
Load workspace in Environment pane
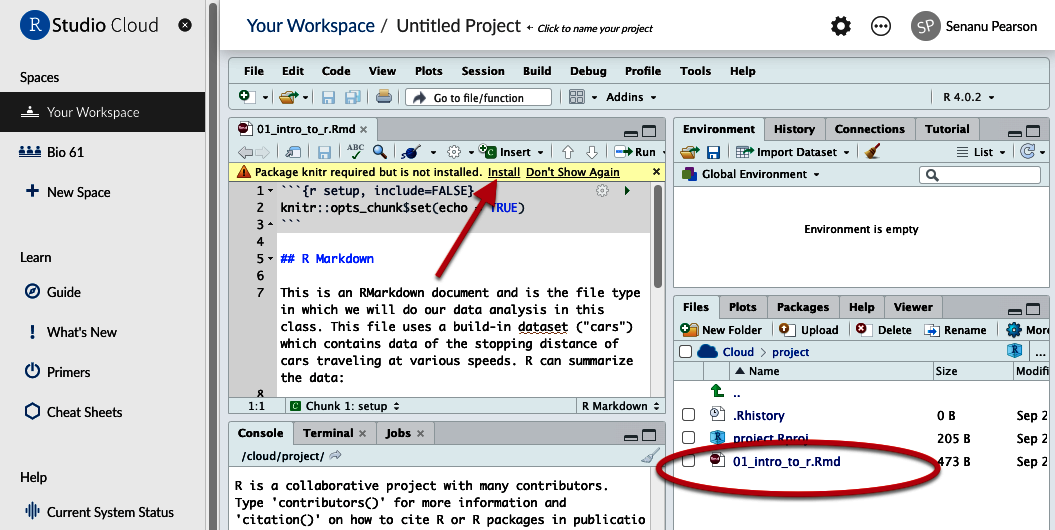click(690, 152)
